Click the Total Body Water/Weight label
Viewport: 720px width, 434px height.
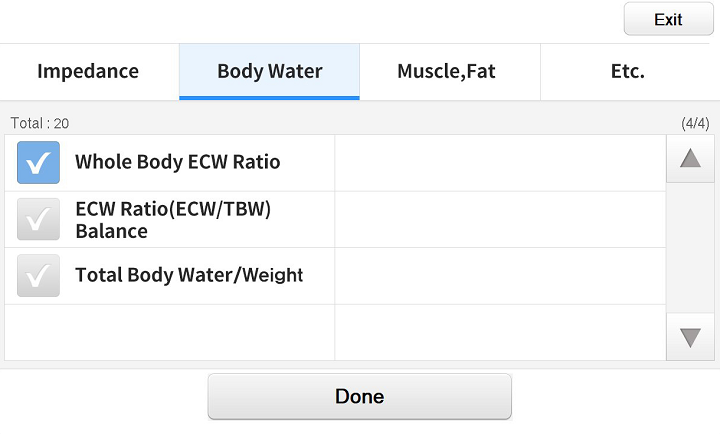click(x=189, y=275)
